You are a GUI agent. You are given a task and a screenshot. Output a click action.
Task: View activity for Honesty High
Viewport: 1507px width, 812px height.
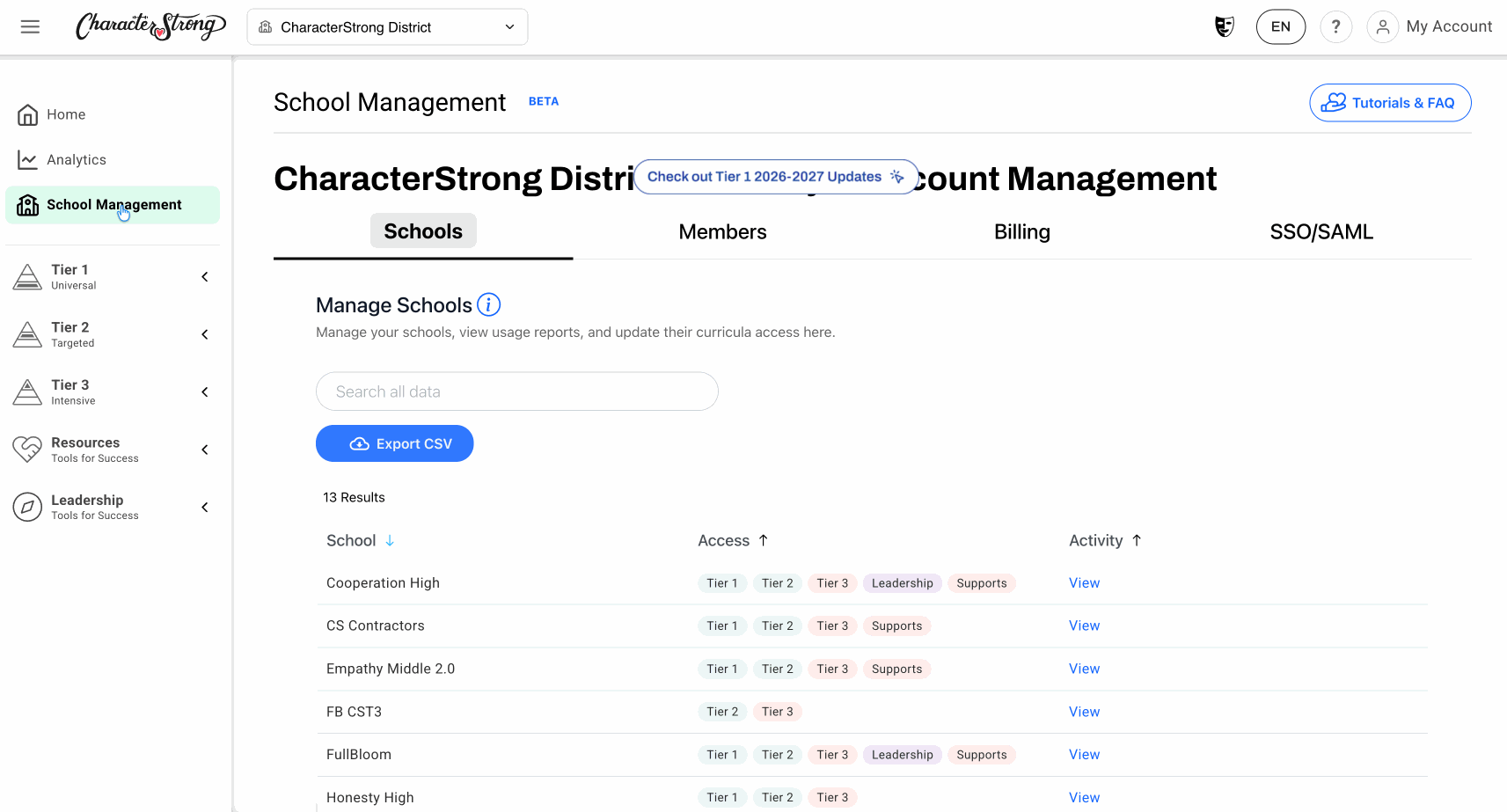point(1084,797)
